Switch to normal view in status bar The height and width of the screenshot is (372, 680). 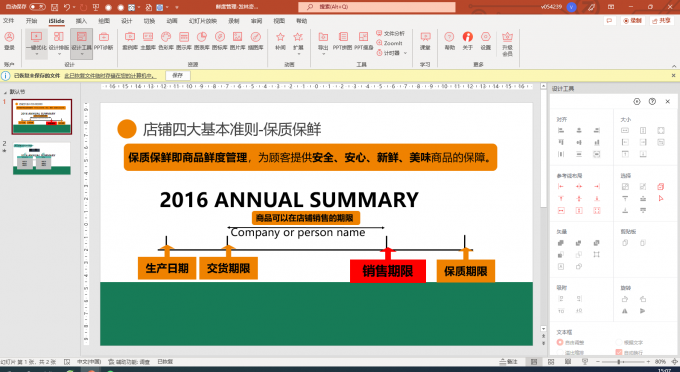pyautogui.click(x=534, y=362)
